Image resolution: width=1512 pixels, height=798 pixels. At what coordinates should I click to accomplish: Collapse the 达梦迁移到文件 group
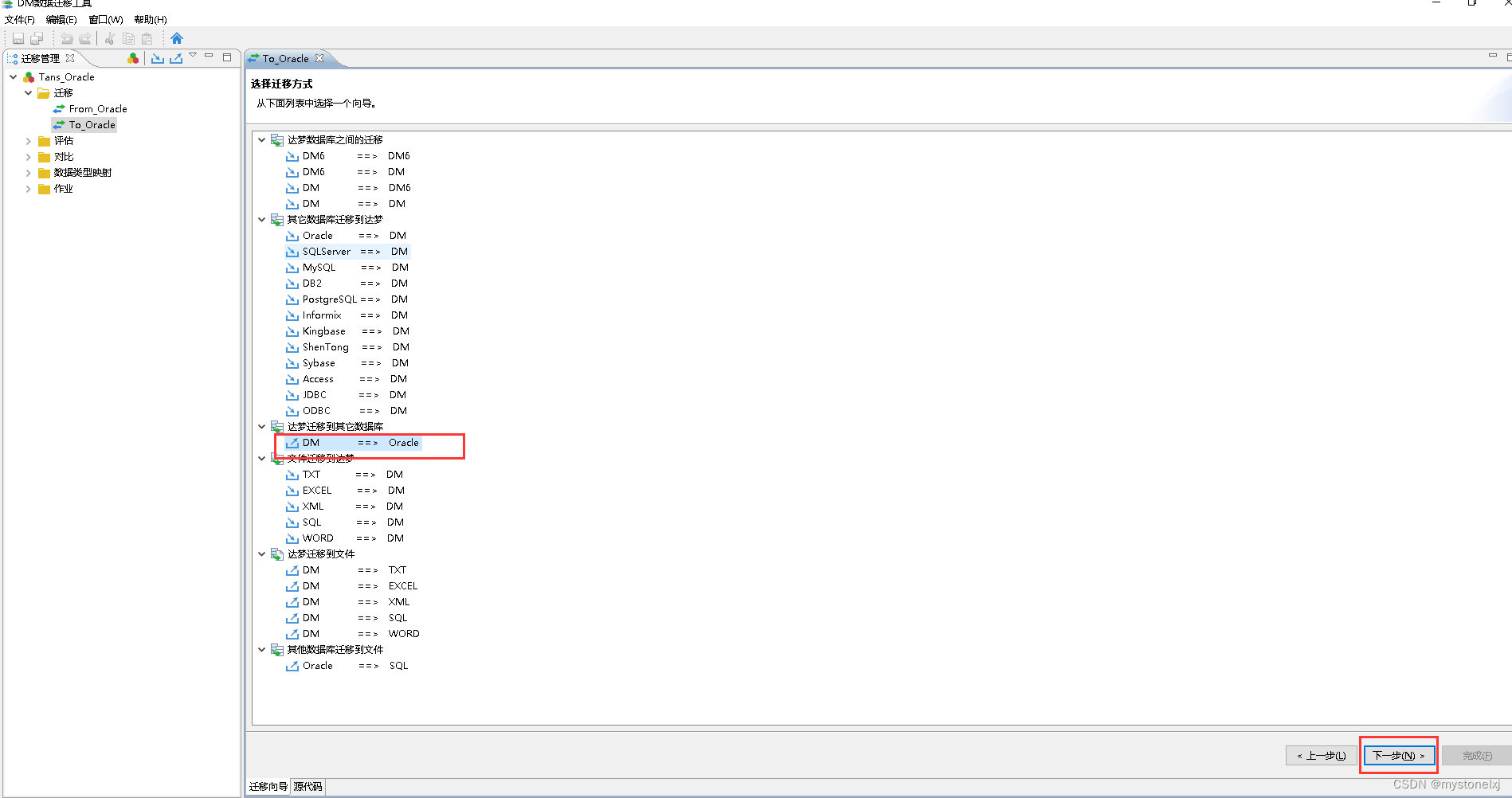pos(261,554)
